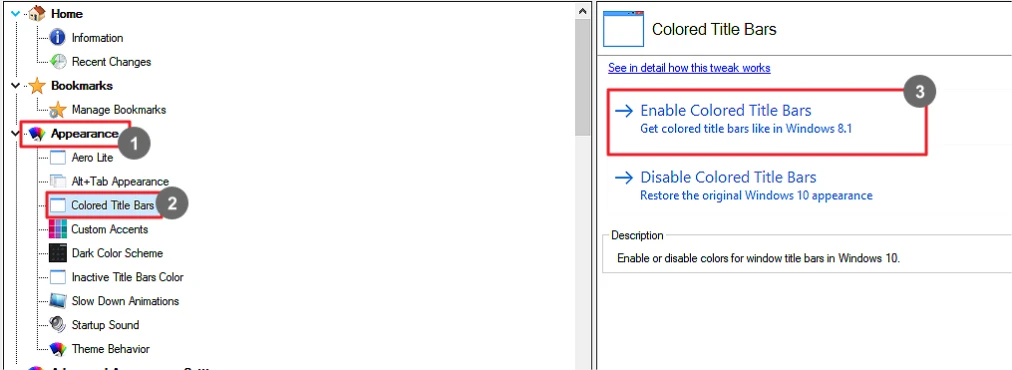Screen dimensions: 1012x370
Task: Click the Slow Down Animations monitor icon
Action: pyautogui.click(x=58, y=301)
